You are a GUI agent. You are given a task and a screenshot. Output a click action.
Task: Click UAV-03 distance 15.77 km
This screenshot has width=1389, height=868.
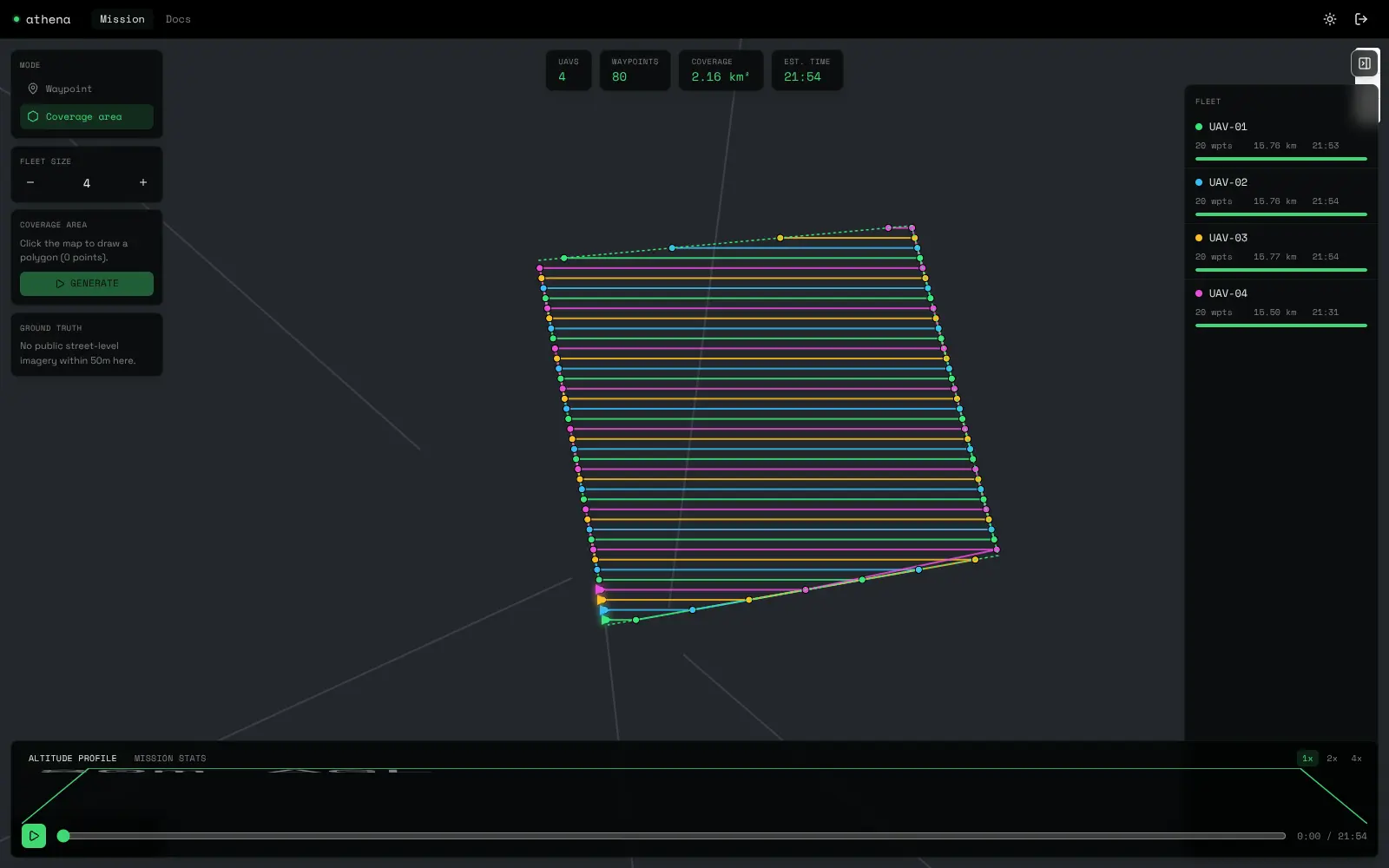tap(1274, 257)
